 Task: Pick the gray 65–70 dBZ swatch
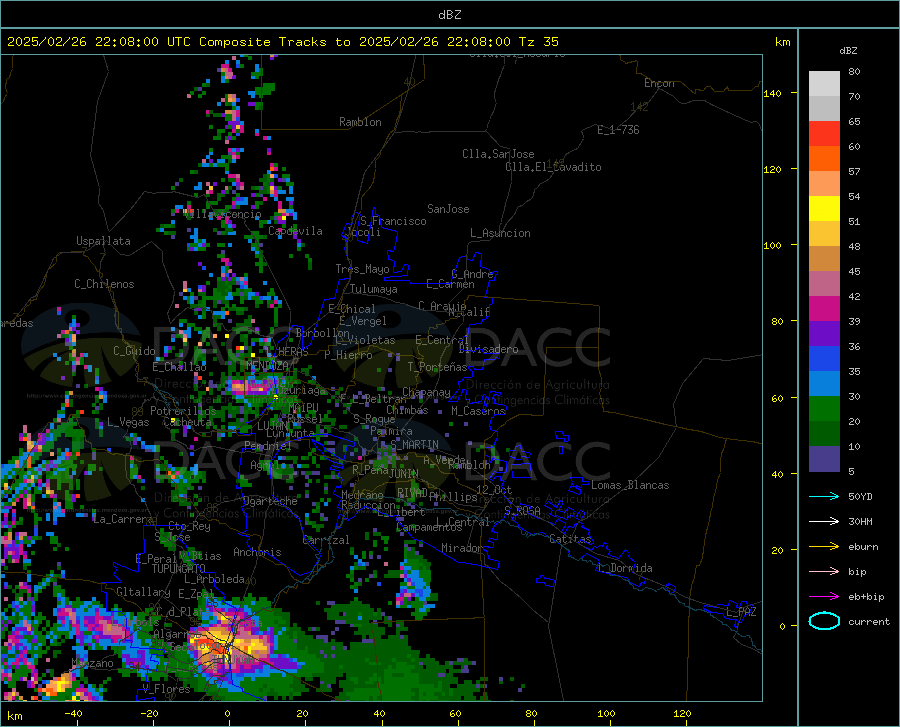click(x=824, y=109)
